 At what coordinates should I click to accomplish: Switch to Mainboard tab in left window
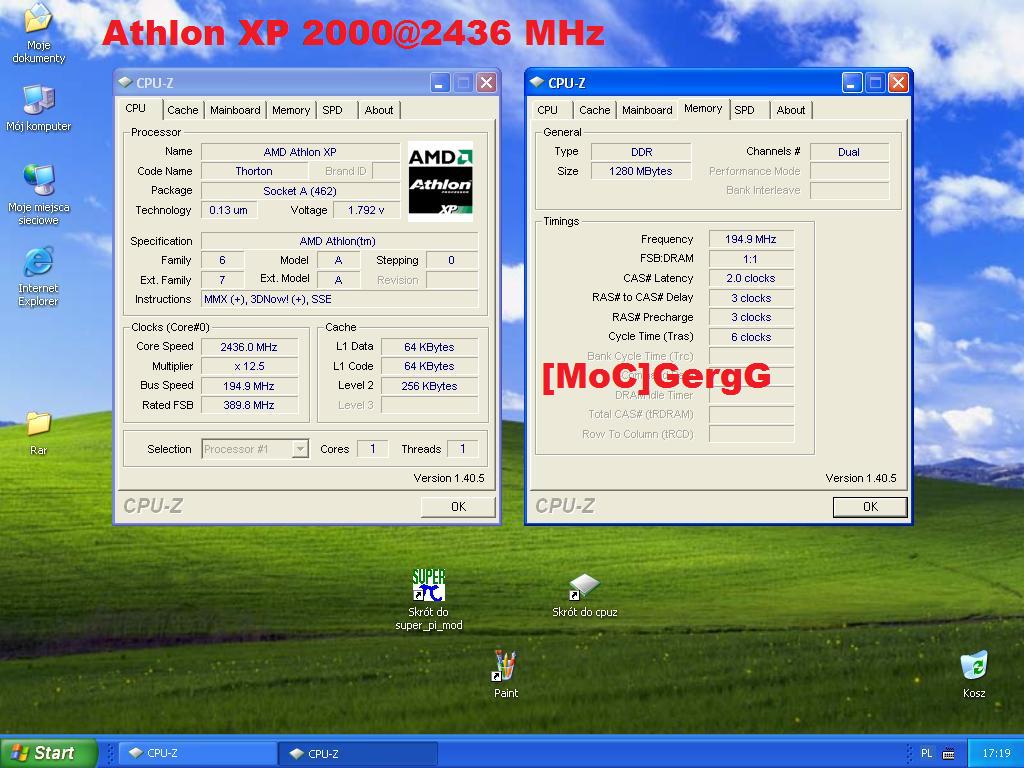click(235, 110)
